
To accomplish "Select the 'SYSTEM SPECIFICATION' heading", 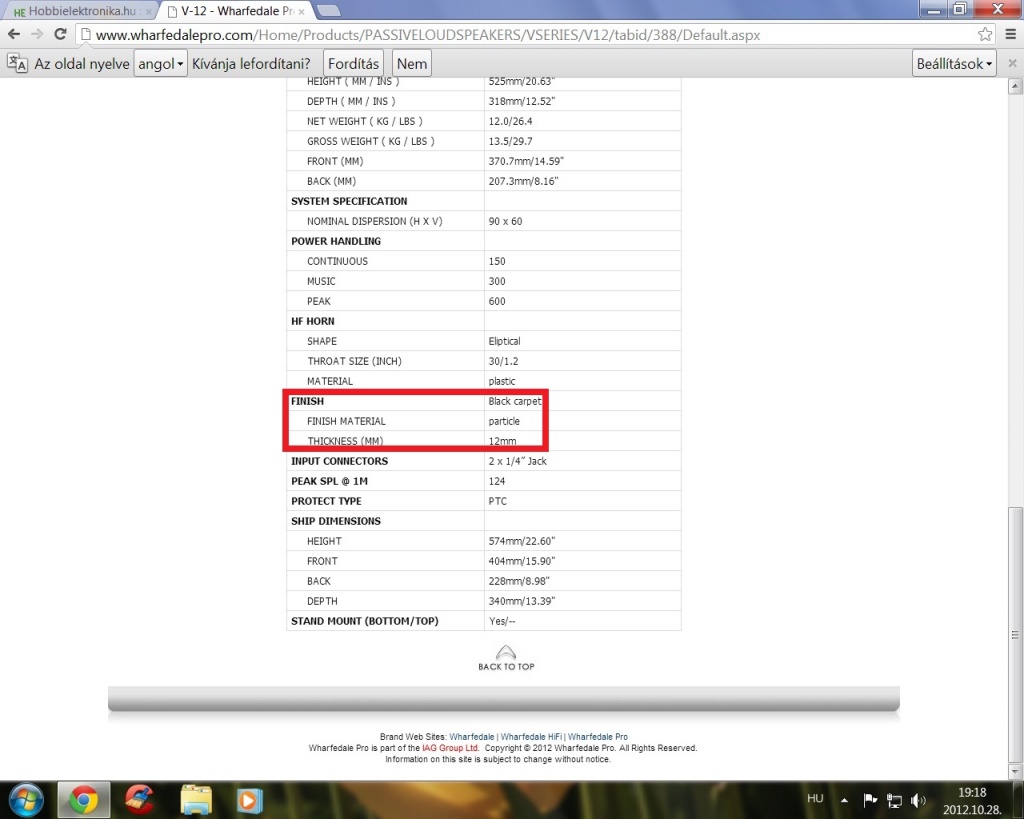I will pyautogui.click(x=349, y=201).
